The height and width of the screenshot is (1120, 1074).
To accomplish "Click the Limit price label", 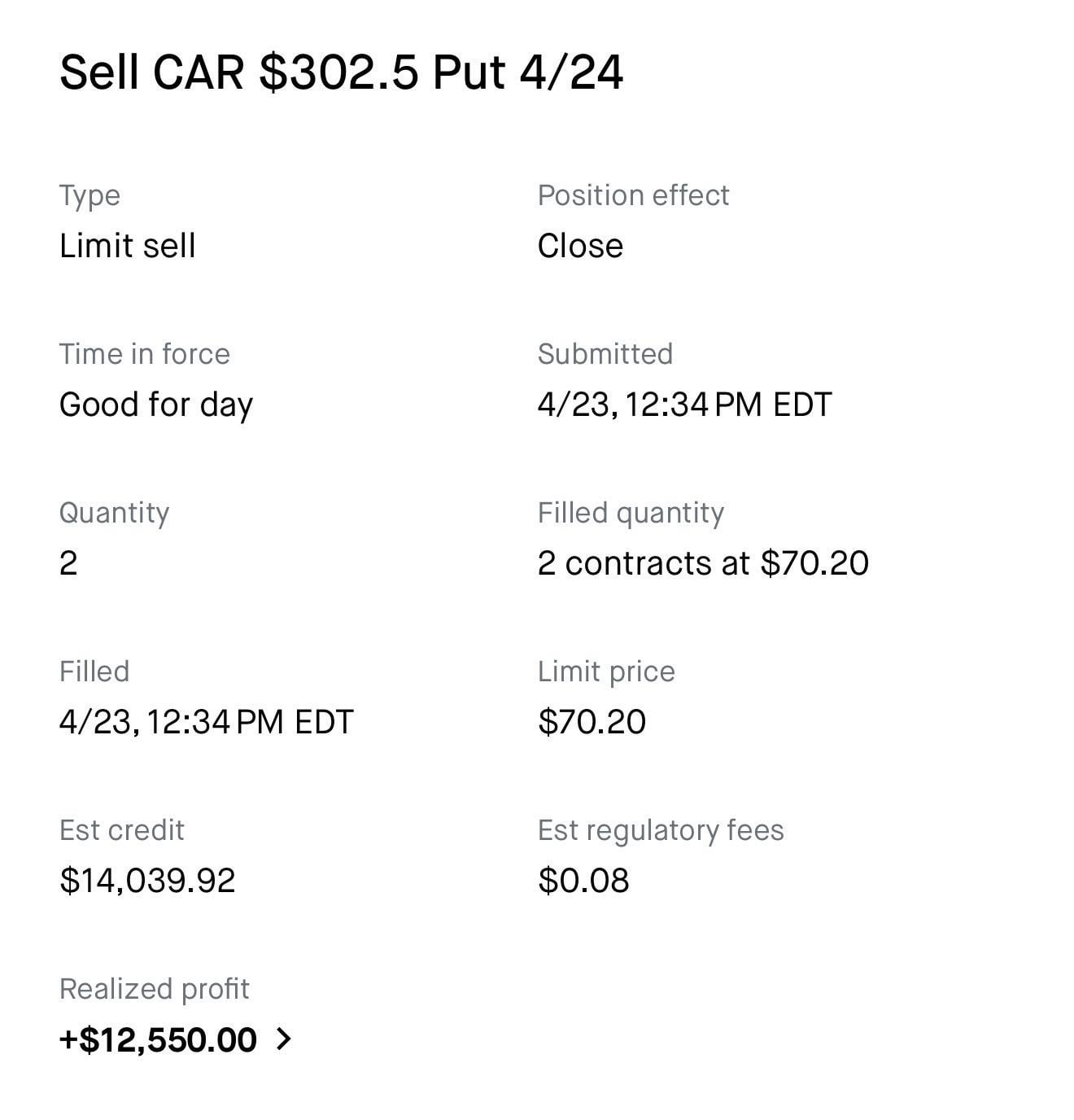I will tap(606, 672).
